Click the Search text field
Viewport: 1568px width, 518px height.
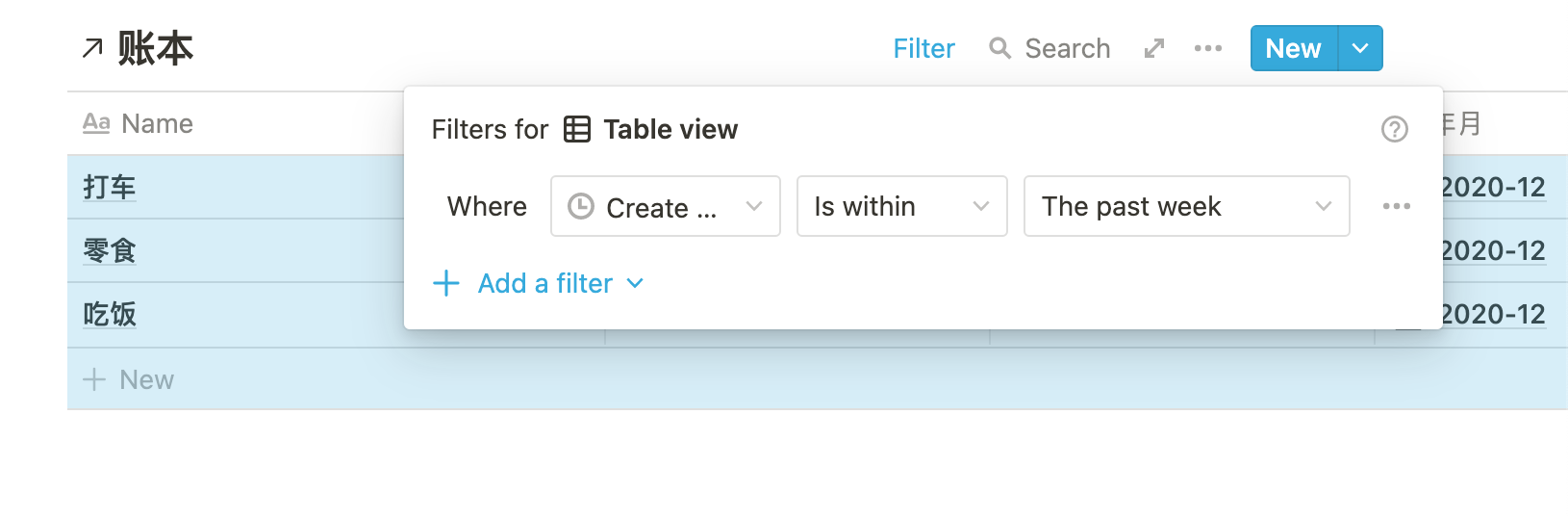click(x=1068, y=48)
